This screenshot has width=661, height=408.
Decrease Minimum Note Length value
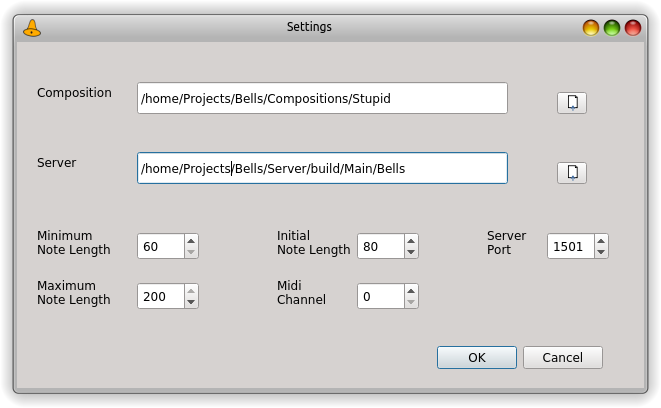[x=191, y=252]
